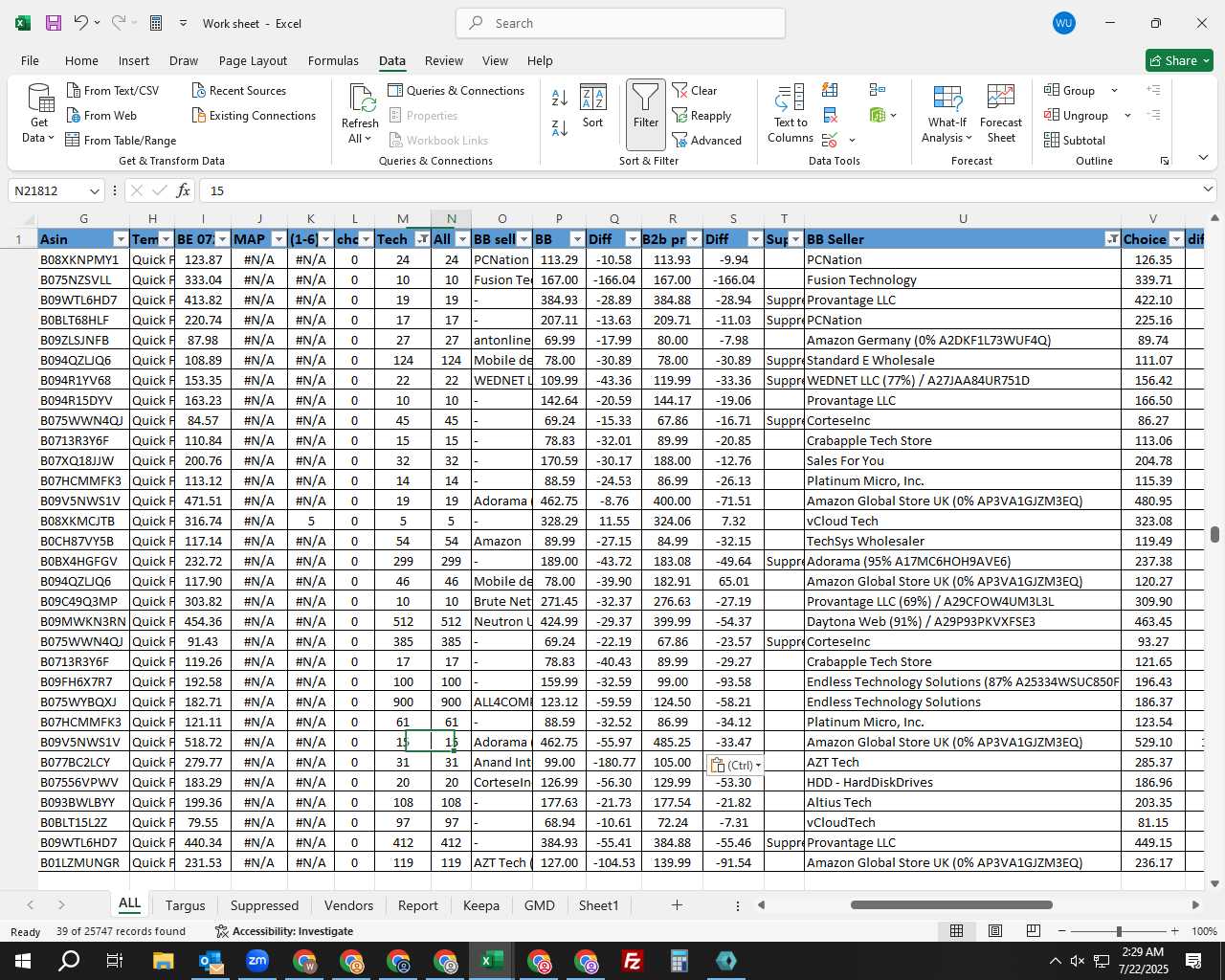Click the From Text/CSV import

click(113, 90)
